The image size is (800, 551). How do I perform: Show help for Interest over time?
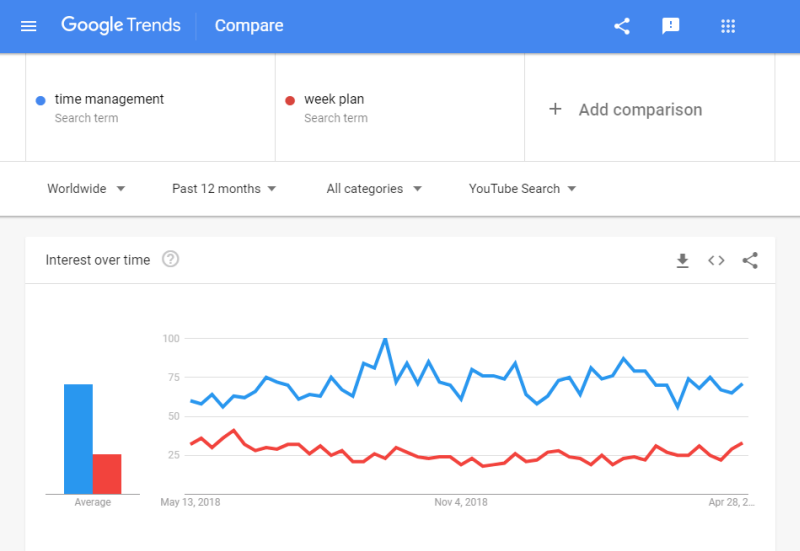(x=170, y=259)
